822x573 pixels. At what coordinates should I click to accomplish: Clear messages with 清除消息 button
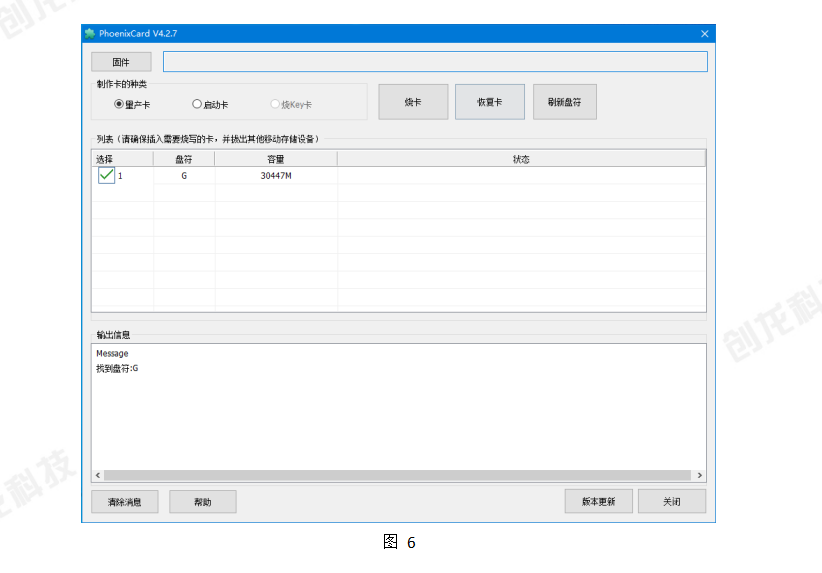point(125,502)
